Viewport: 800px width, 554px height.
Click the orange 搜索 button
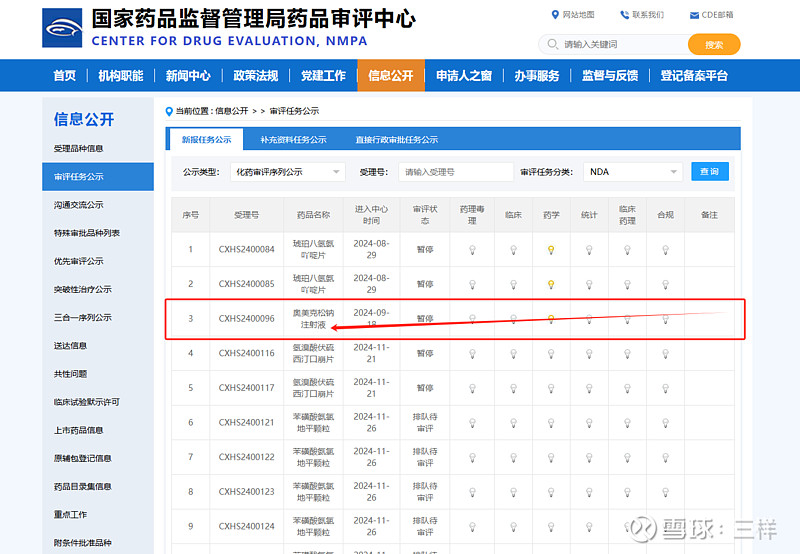pyautogui.click(x=713, y=44)
